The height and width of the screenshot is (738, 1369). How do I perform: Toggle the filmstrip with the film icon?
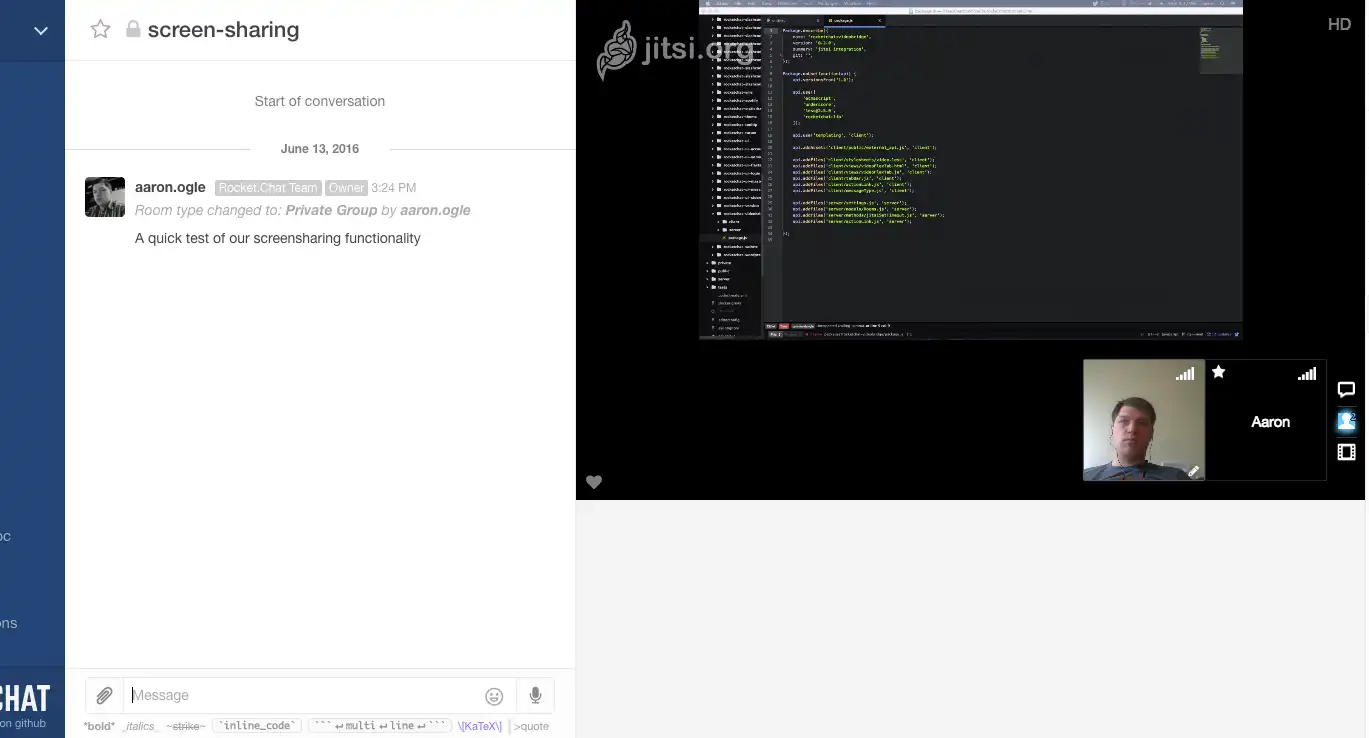pos(1346,451)
